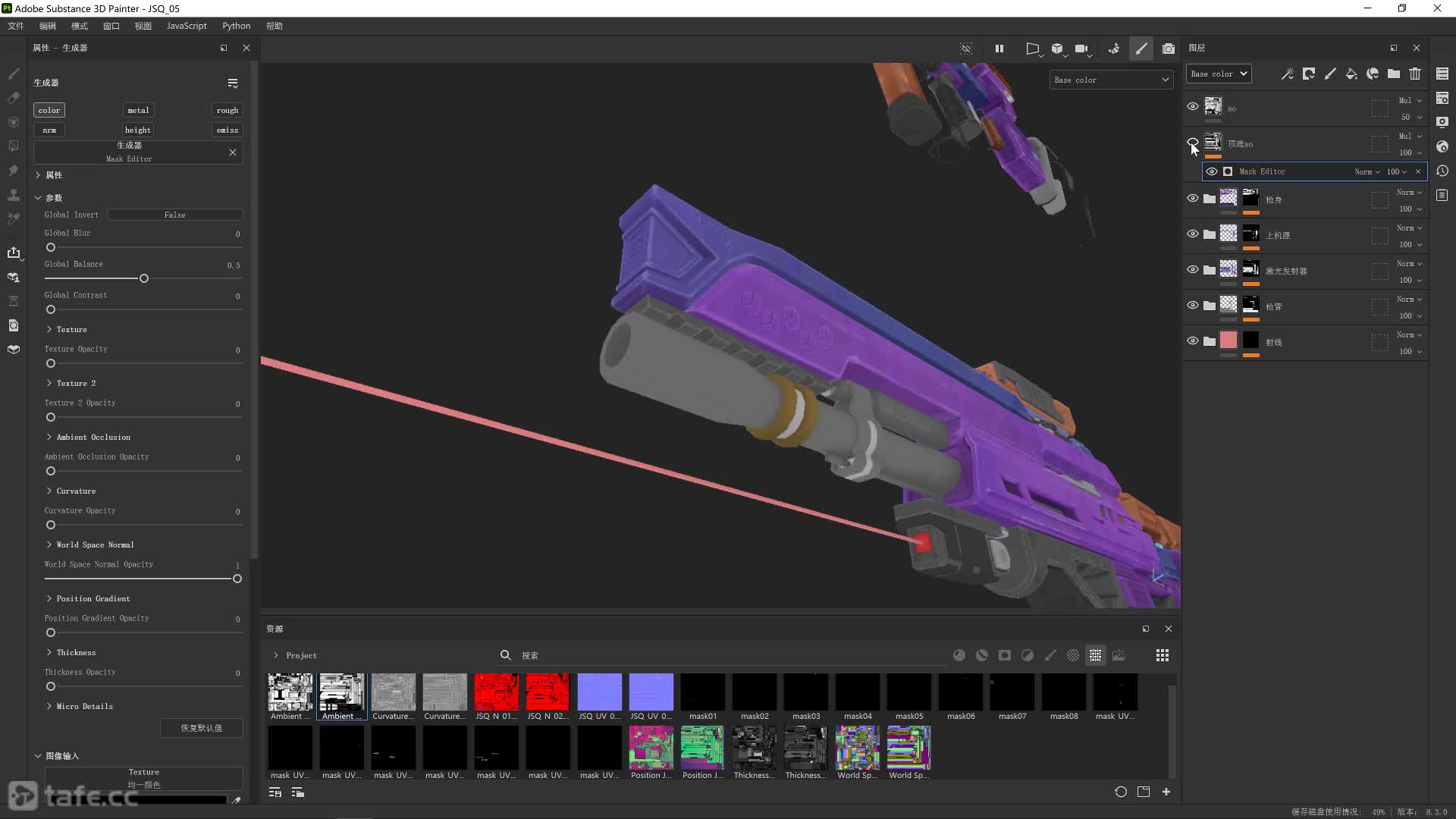
Task: Select the Material Picker tool
Action: [x=14, y=219]
